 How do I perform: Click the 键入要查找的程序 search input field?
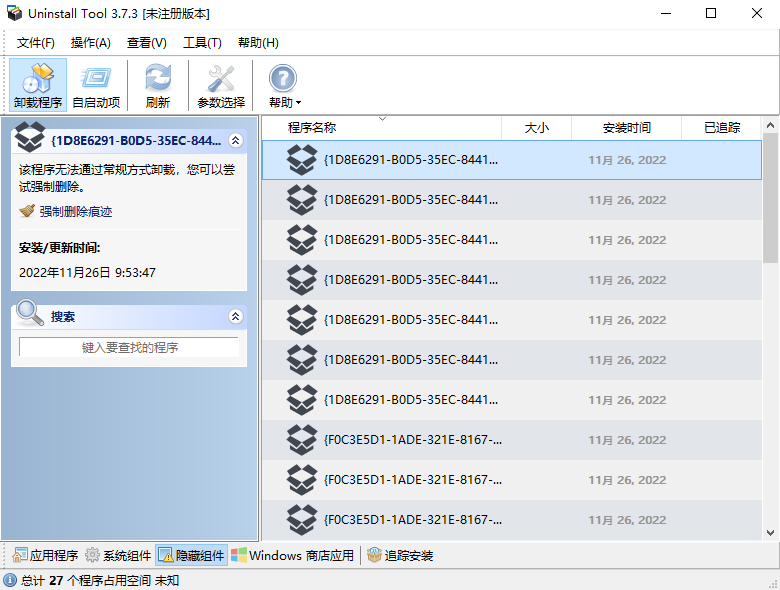click(129, 347)
